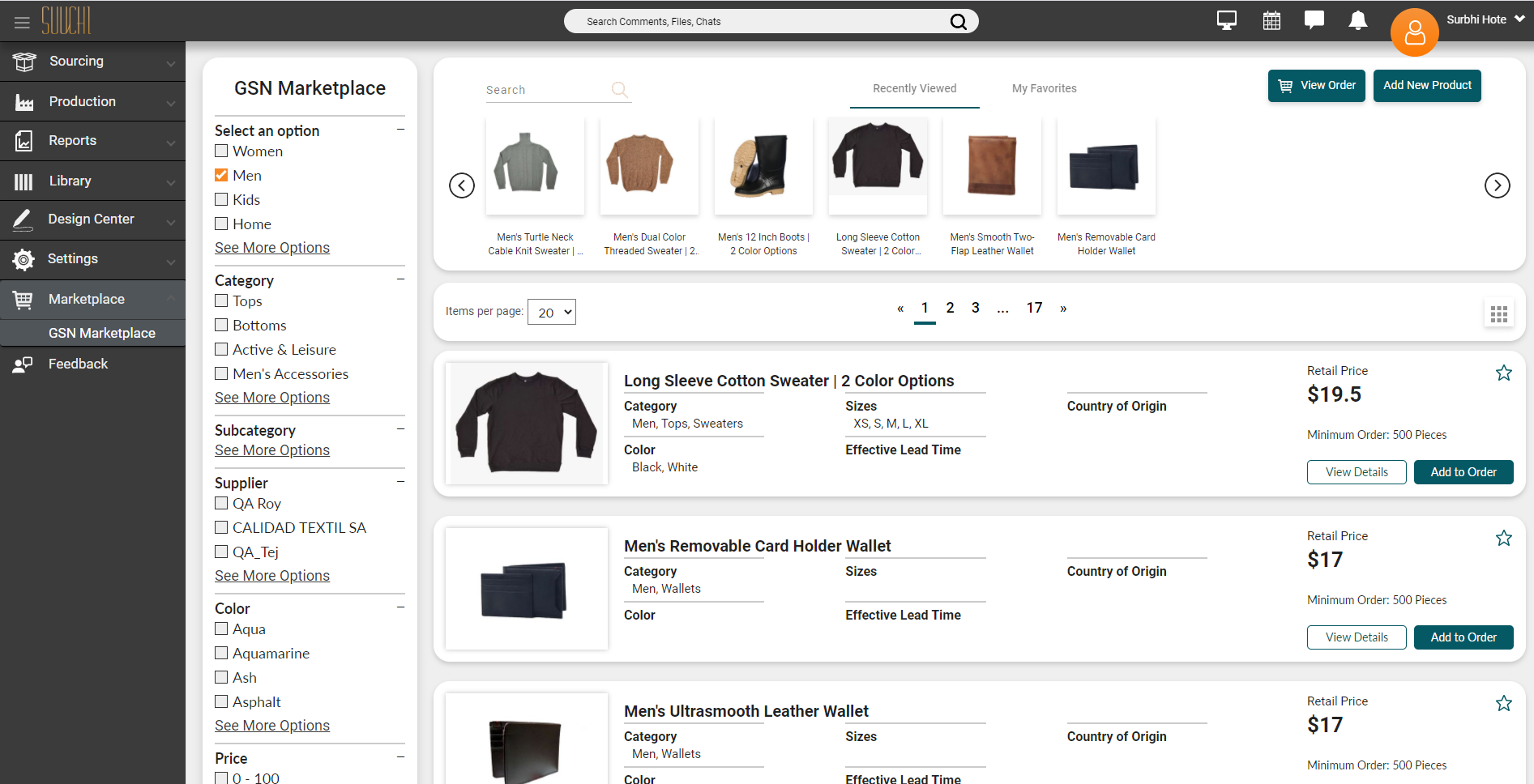Check the Bottoms category checkbox

(x=221, y=325)
